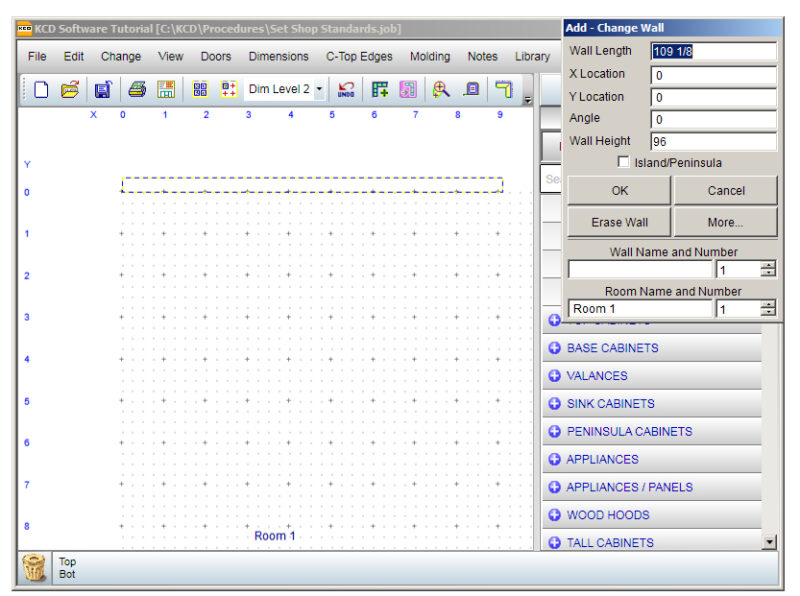Save the current job
Viewport: 800px width, 596px height.
tap(104, 89)
